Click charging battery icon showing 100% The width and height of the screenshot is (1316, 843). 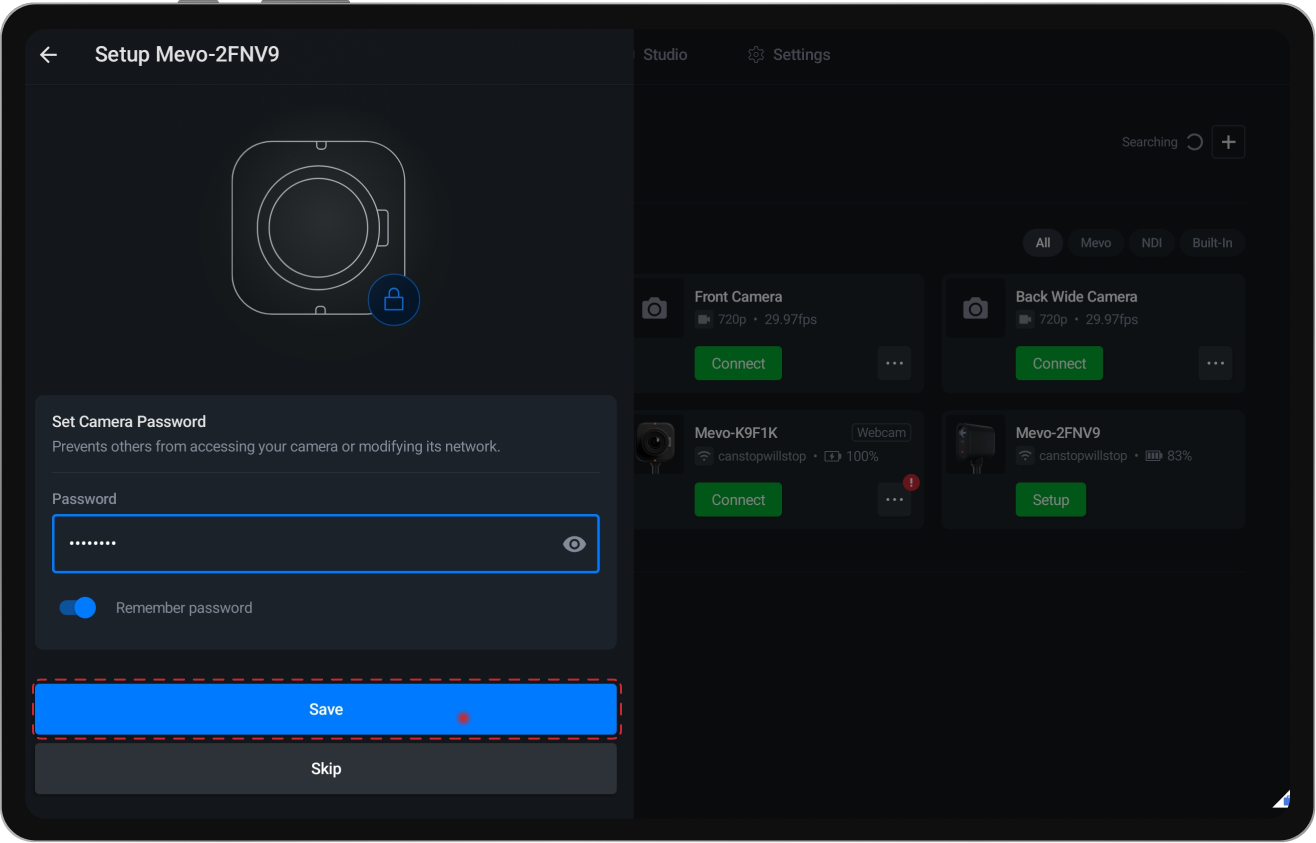coord(832,456)
